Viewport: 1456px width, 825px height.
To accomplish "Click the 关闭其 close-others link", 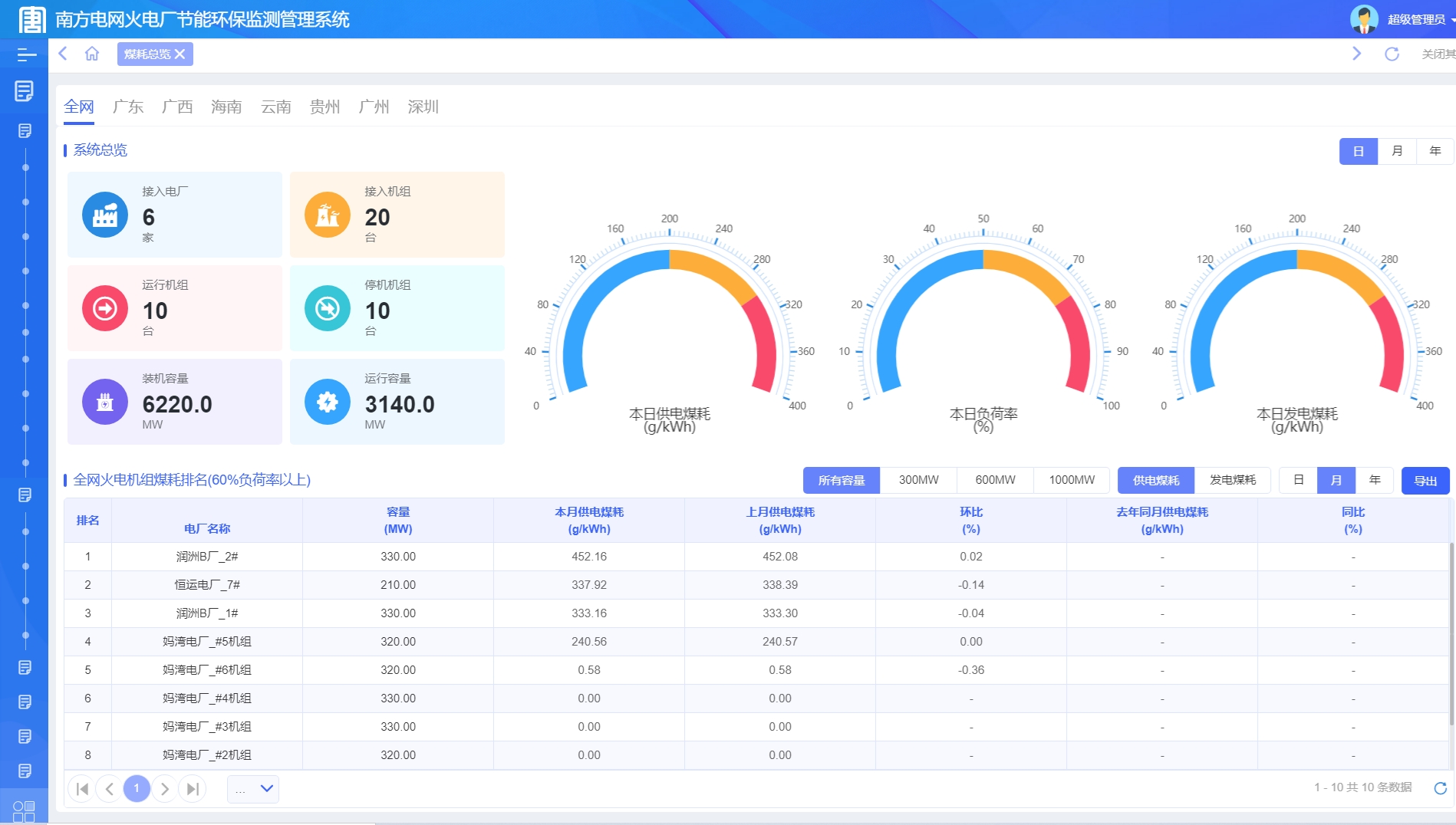I will pyautogui.click(x=1438, y=54).
